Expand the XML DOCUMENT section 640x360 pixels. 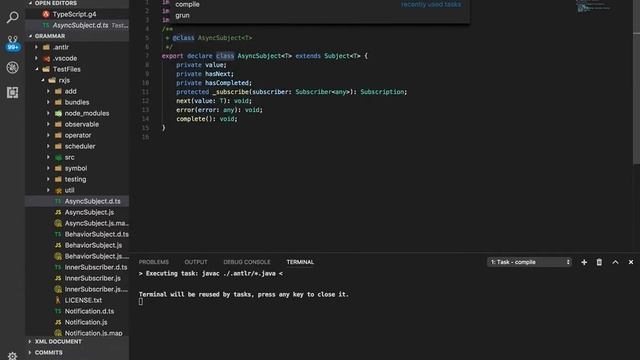(x=58, y=342)
